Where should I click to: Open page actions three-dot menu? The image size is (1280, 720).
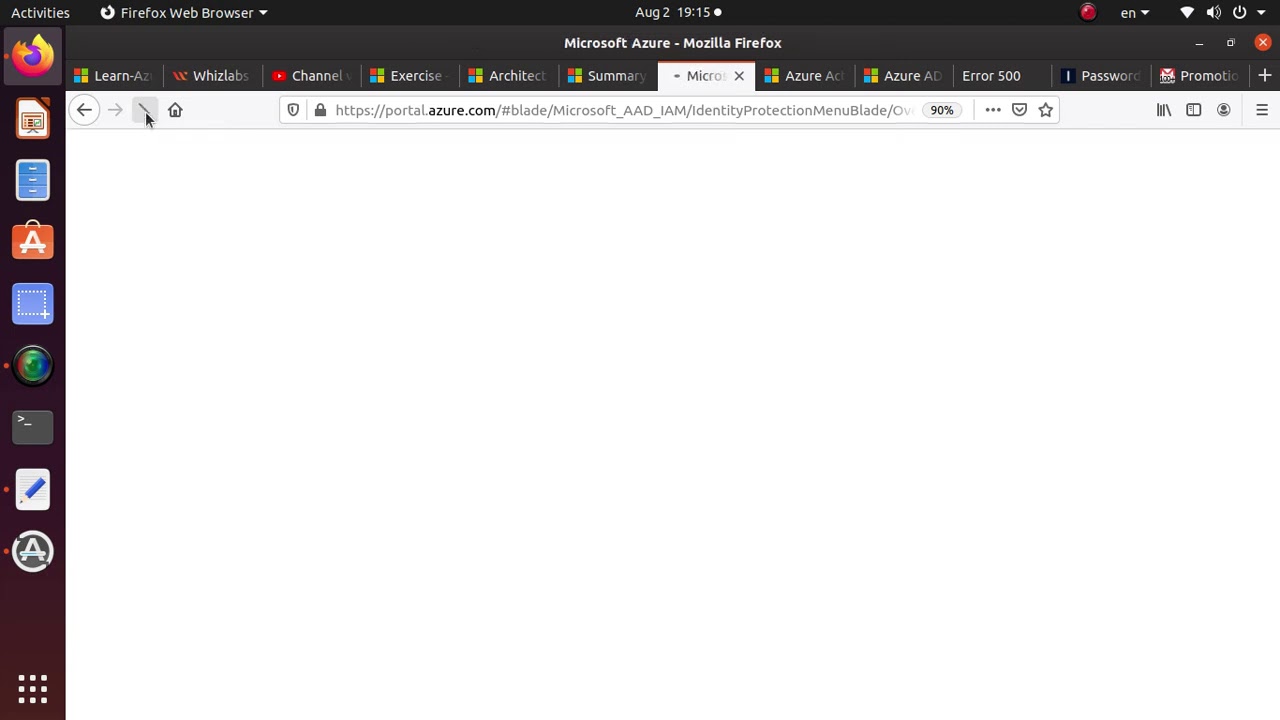click(x=993, y=110)
